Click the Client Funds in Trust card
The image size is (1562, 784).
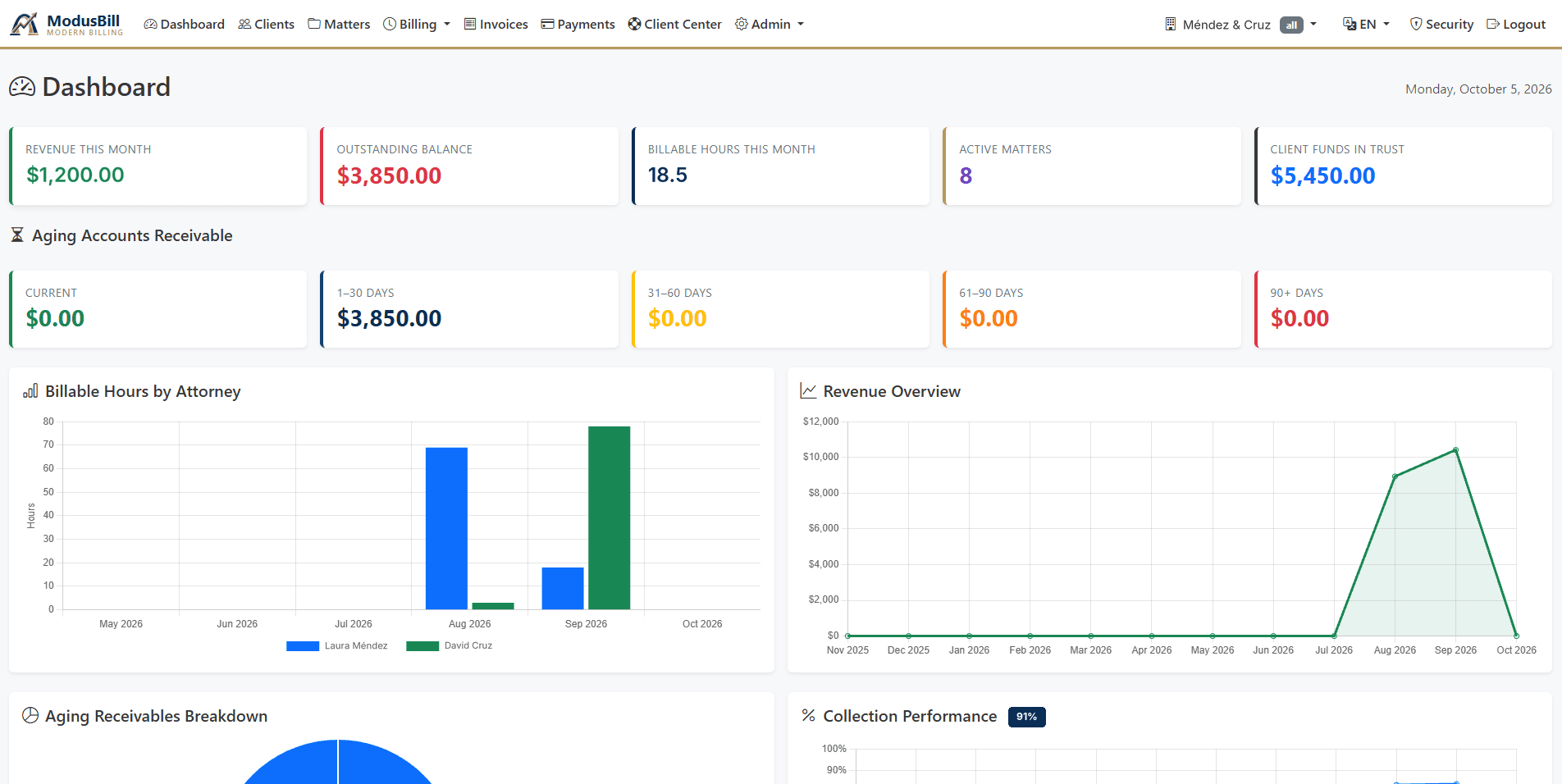click(x=1404, y=166)
